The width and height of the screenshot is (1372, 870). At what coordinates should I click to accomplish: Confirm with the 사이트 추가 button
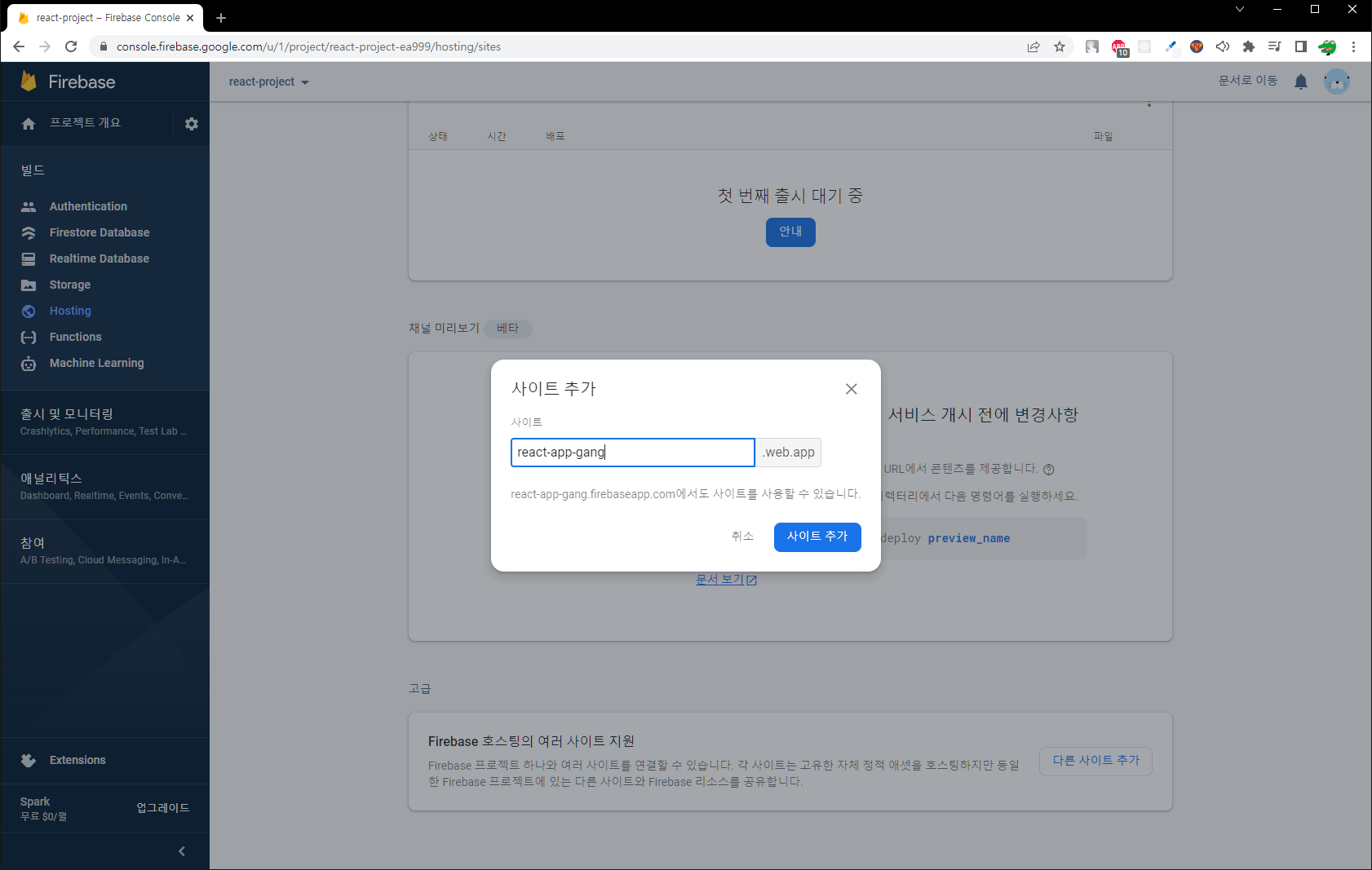coord(817,537)
